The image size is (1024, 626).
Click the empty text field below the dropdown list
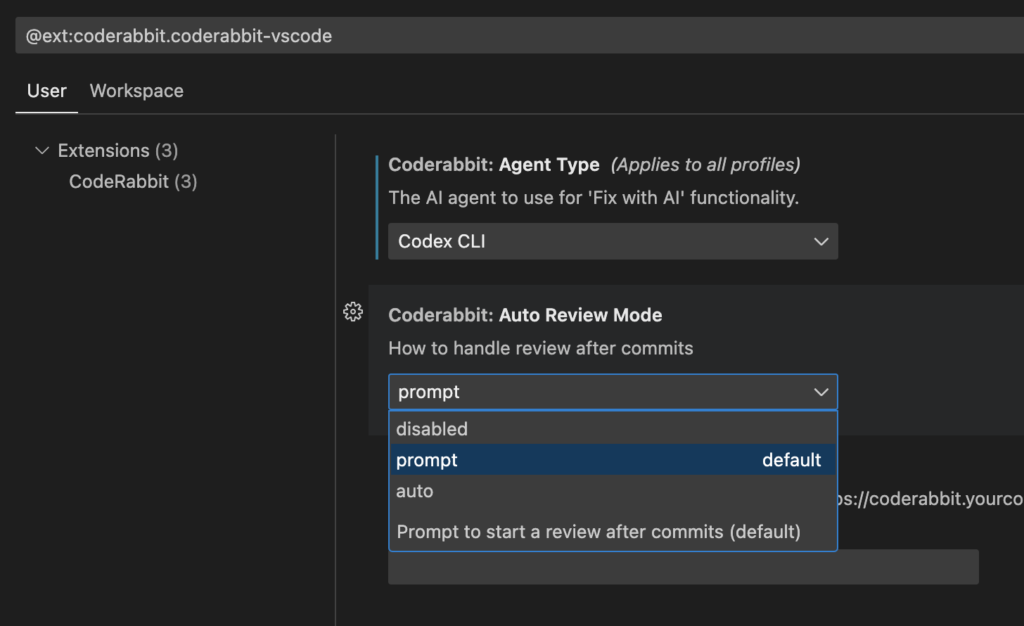(682, 567)
